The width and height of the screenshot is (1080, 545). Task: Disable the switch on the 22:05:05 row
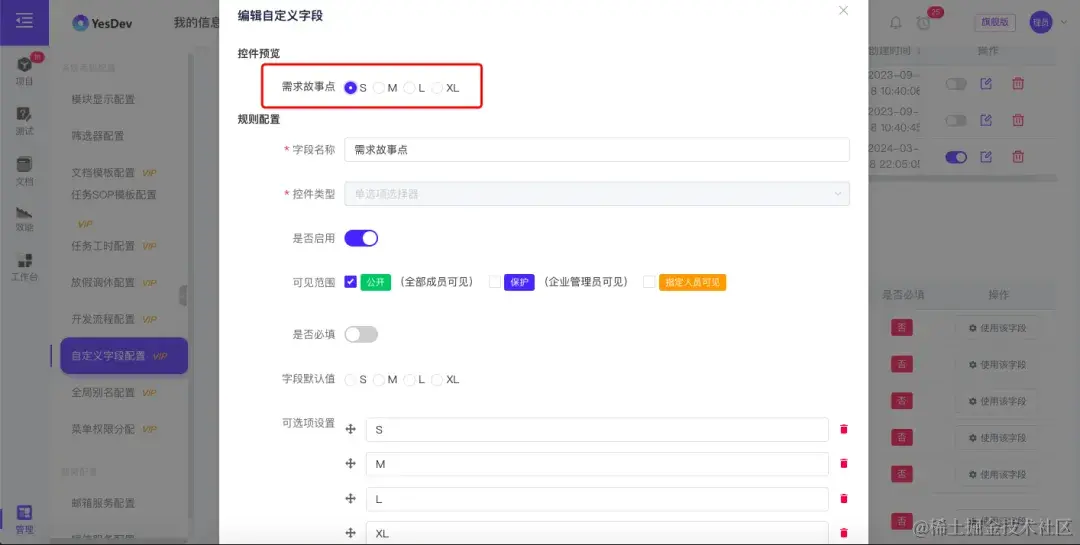tap(956, 157)
